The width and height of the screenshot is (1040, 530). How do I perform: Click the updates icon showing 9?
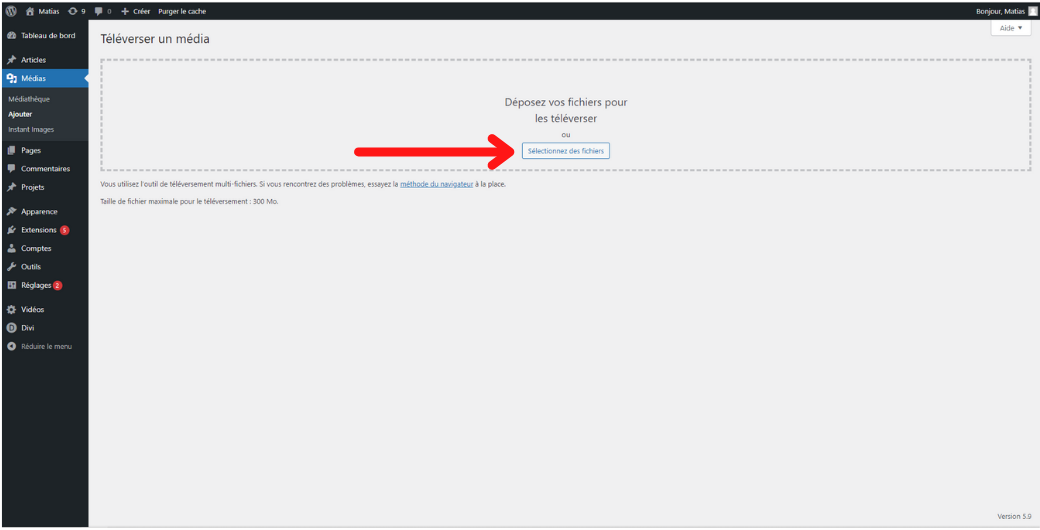pos(71,11)
